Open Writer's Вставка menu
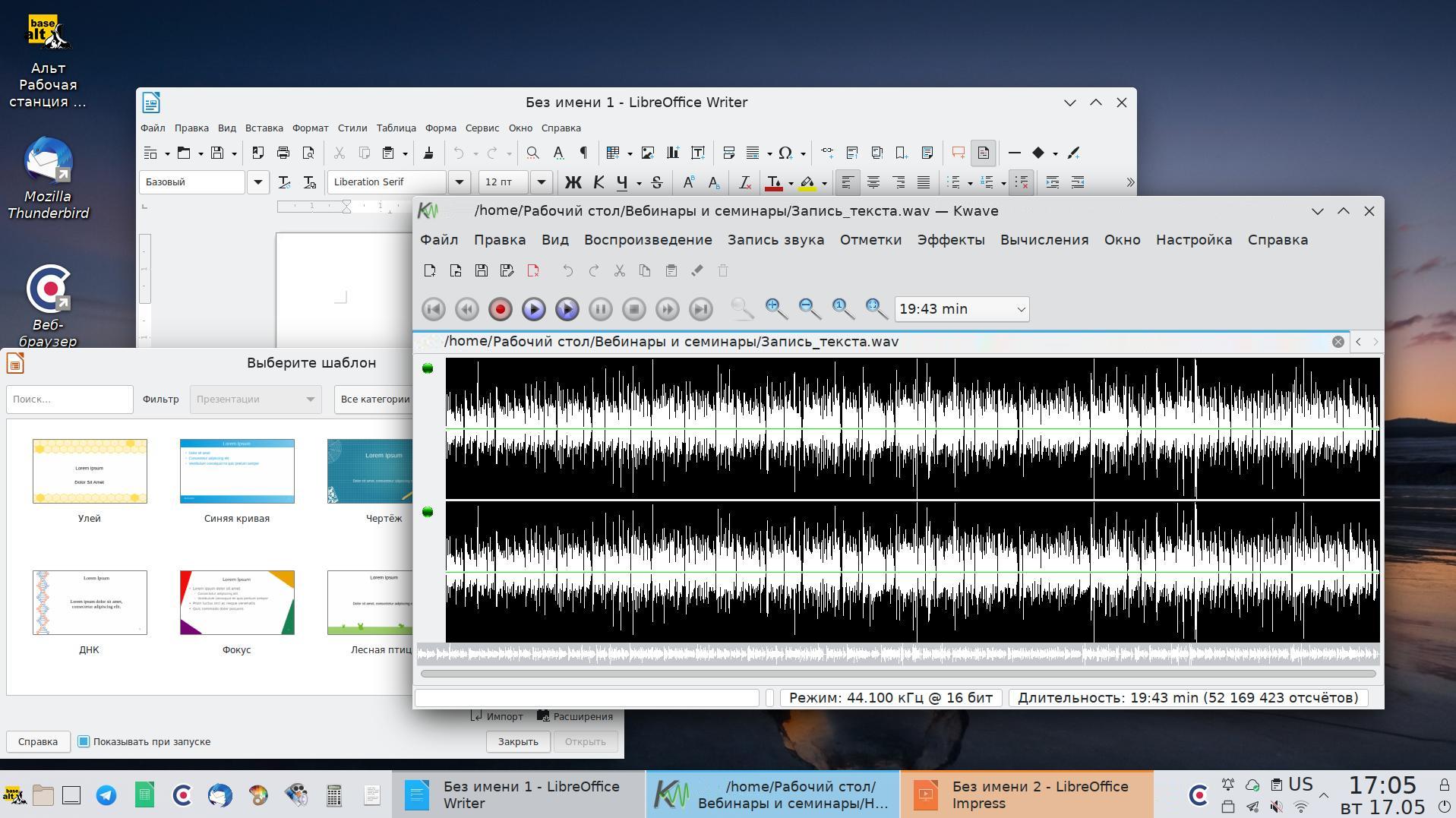Viewport: 1456px width, 818px height. 264,128
